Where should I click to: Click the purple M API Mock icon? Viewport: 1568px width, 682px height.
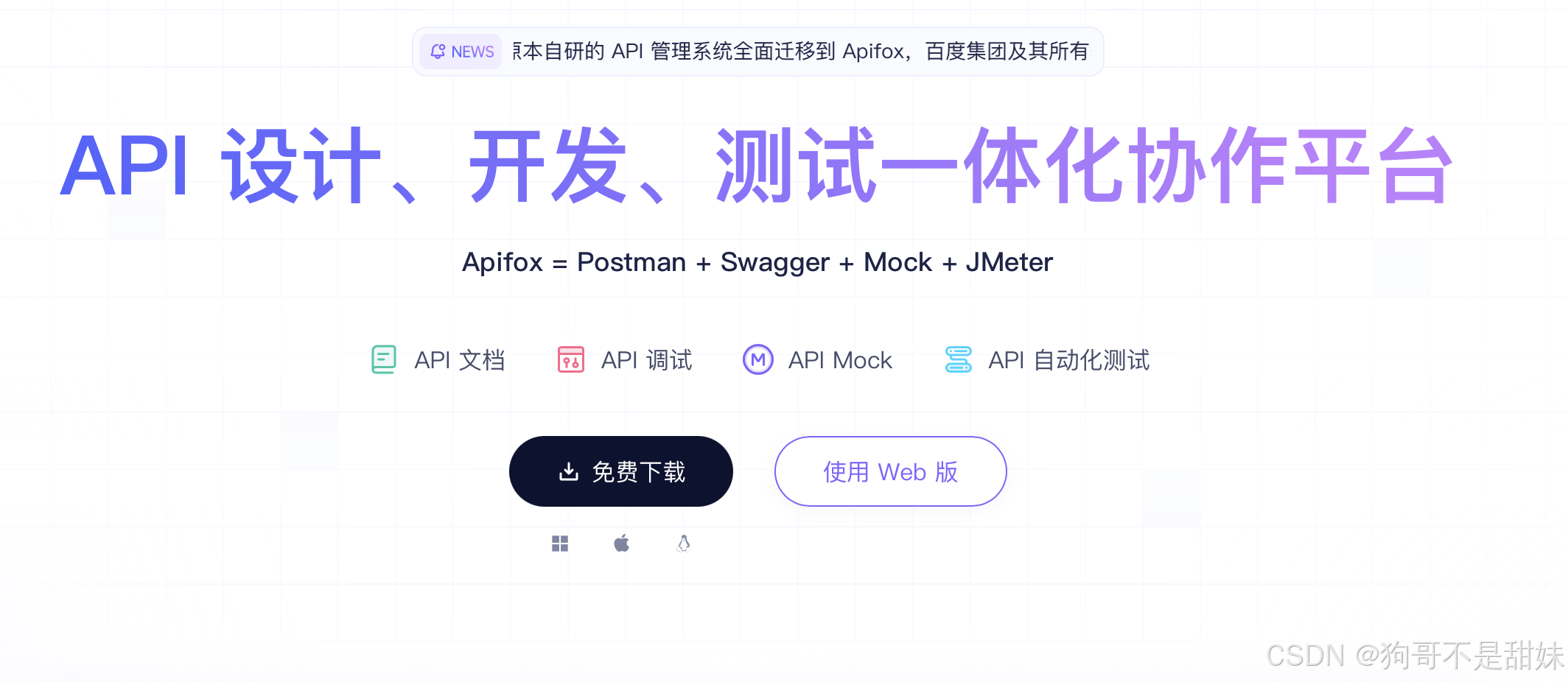[758, 359]
